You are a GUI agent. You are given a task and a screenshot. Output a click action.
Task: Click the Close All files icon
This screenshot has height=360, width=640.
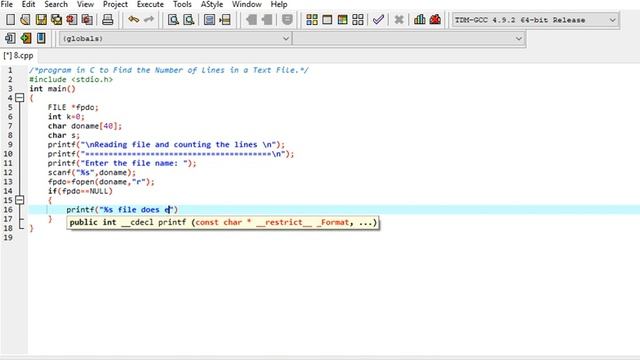pyautogui.click(x=87, y=20)
